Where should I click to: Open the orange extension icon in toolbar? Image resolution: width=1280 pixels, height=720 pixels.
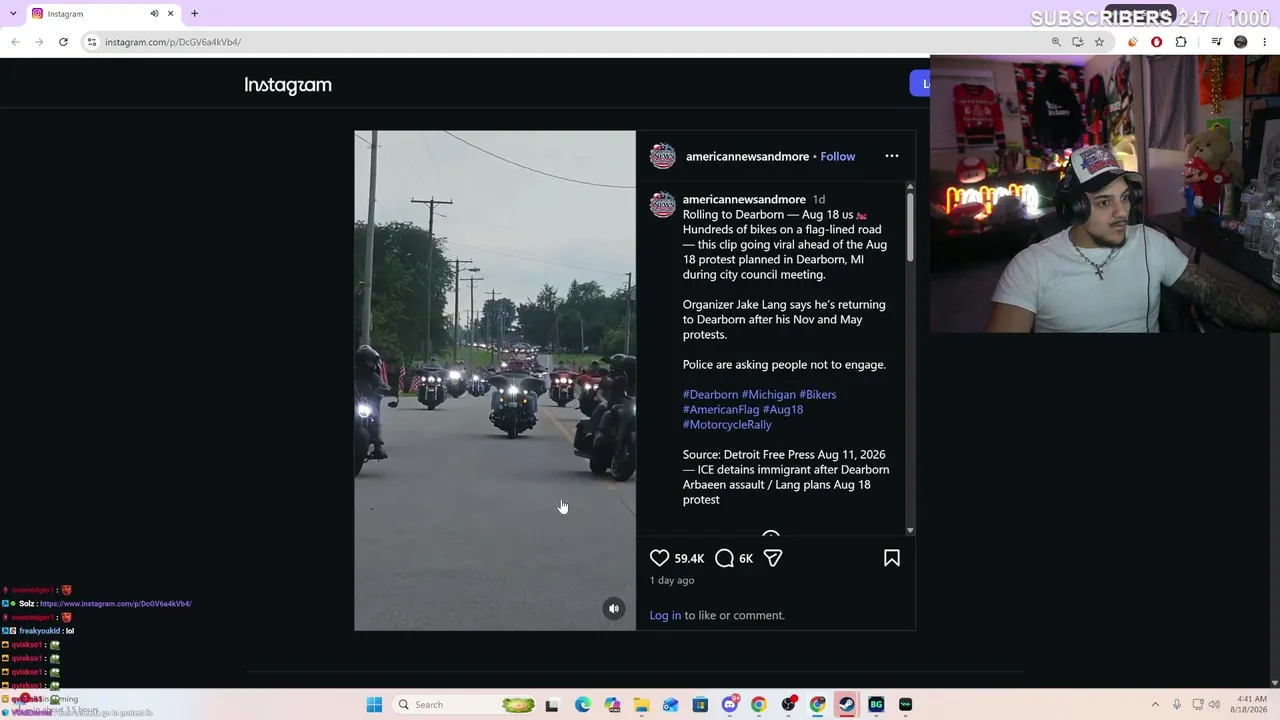point(1132,42)
